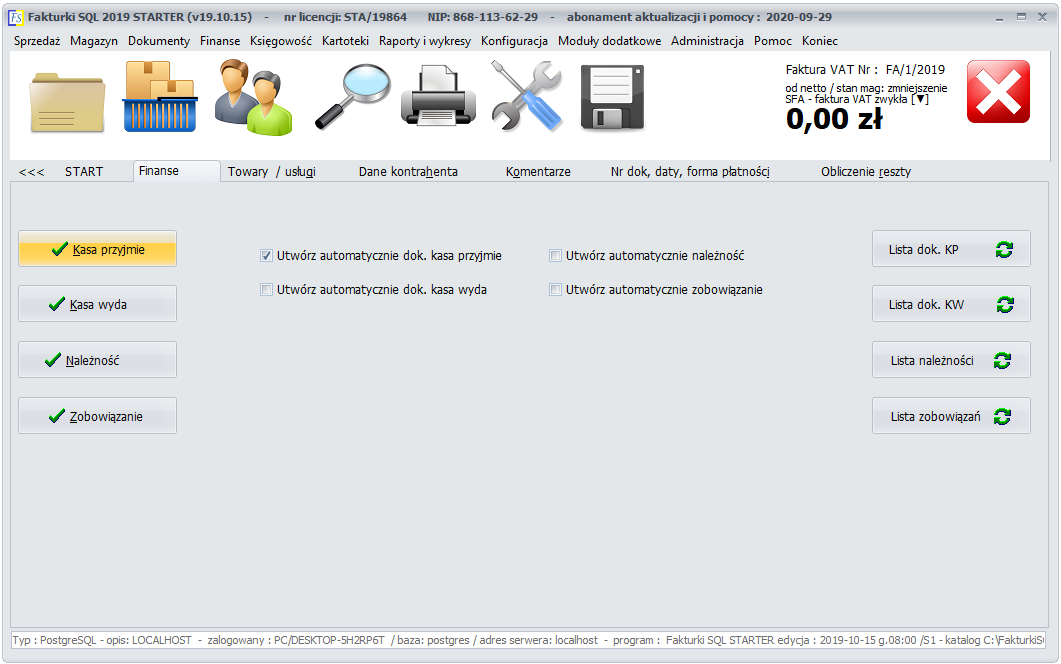Image resolution: width=1061 pixels, height=664 pixels.
Task: Click refresh icon on Lista dok. KP
Action: (1004, 250)
